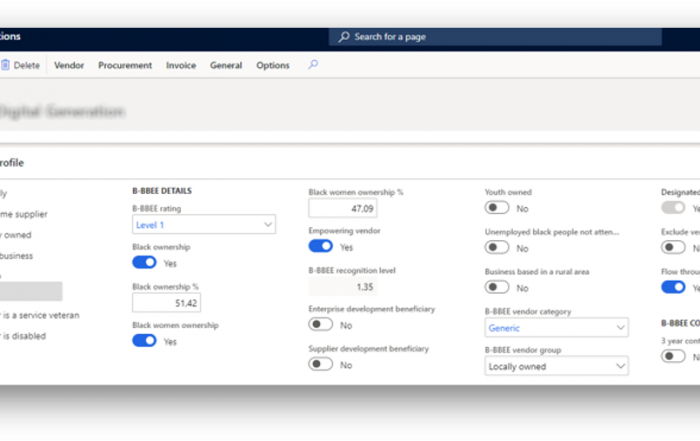Open the Options tab
Viewport: 700px width, 441px height.
273,65
